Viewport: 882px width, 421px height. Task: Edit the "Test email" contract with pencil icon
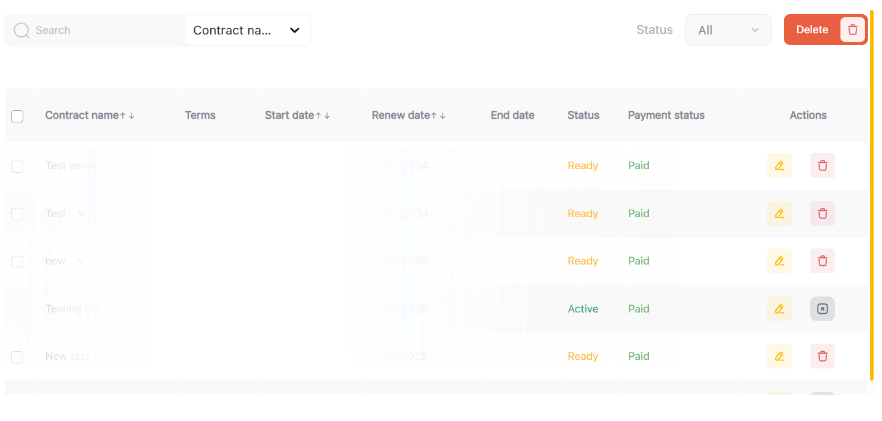pos(779,166)
